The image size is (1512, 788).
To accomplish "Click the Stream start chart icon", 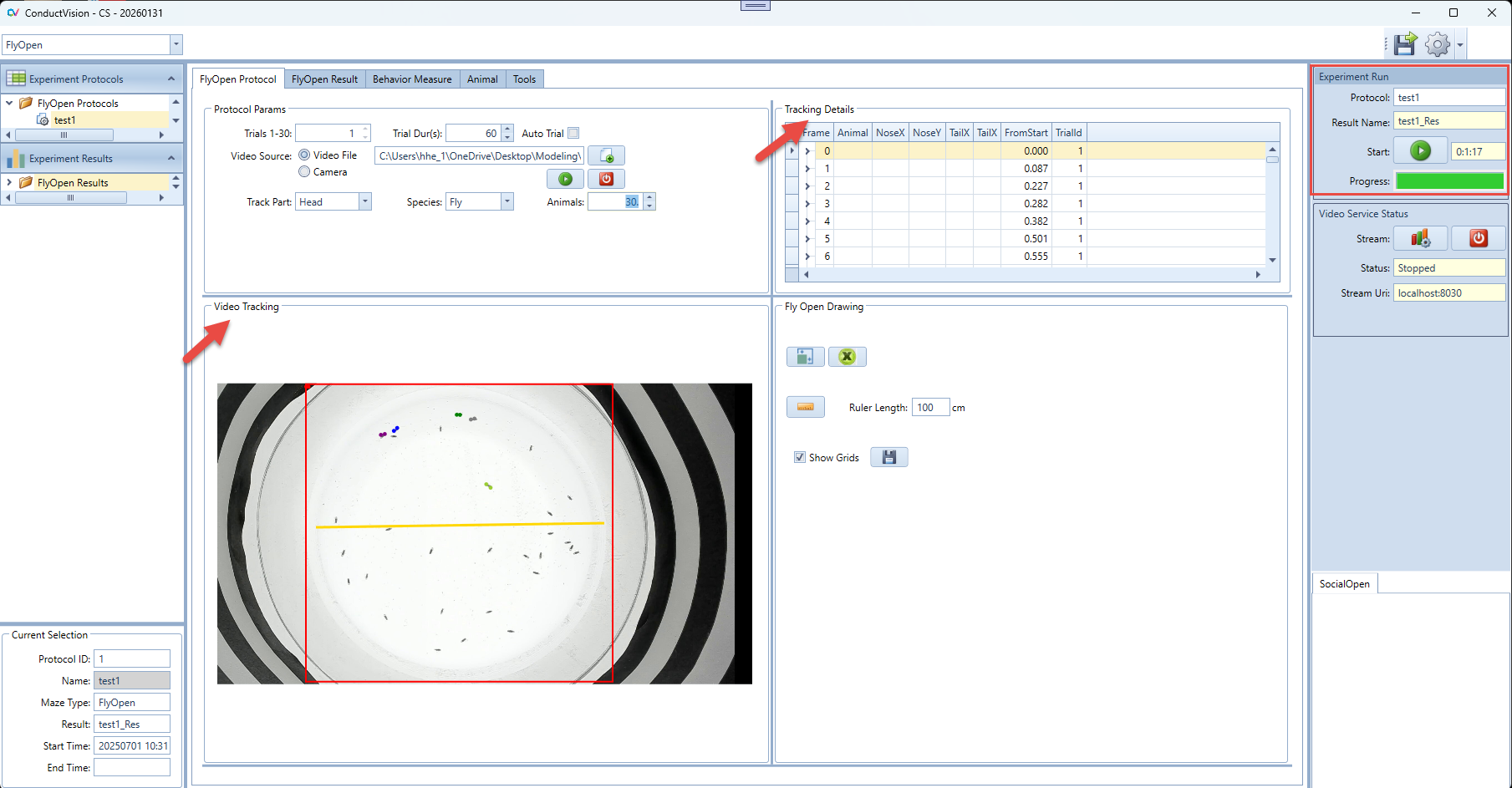I will (x=1420, y=239).
